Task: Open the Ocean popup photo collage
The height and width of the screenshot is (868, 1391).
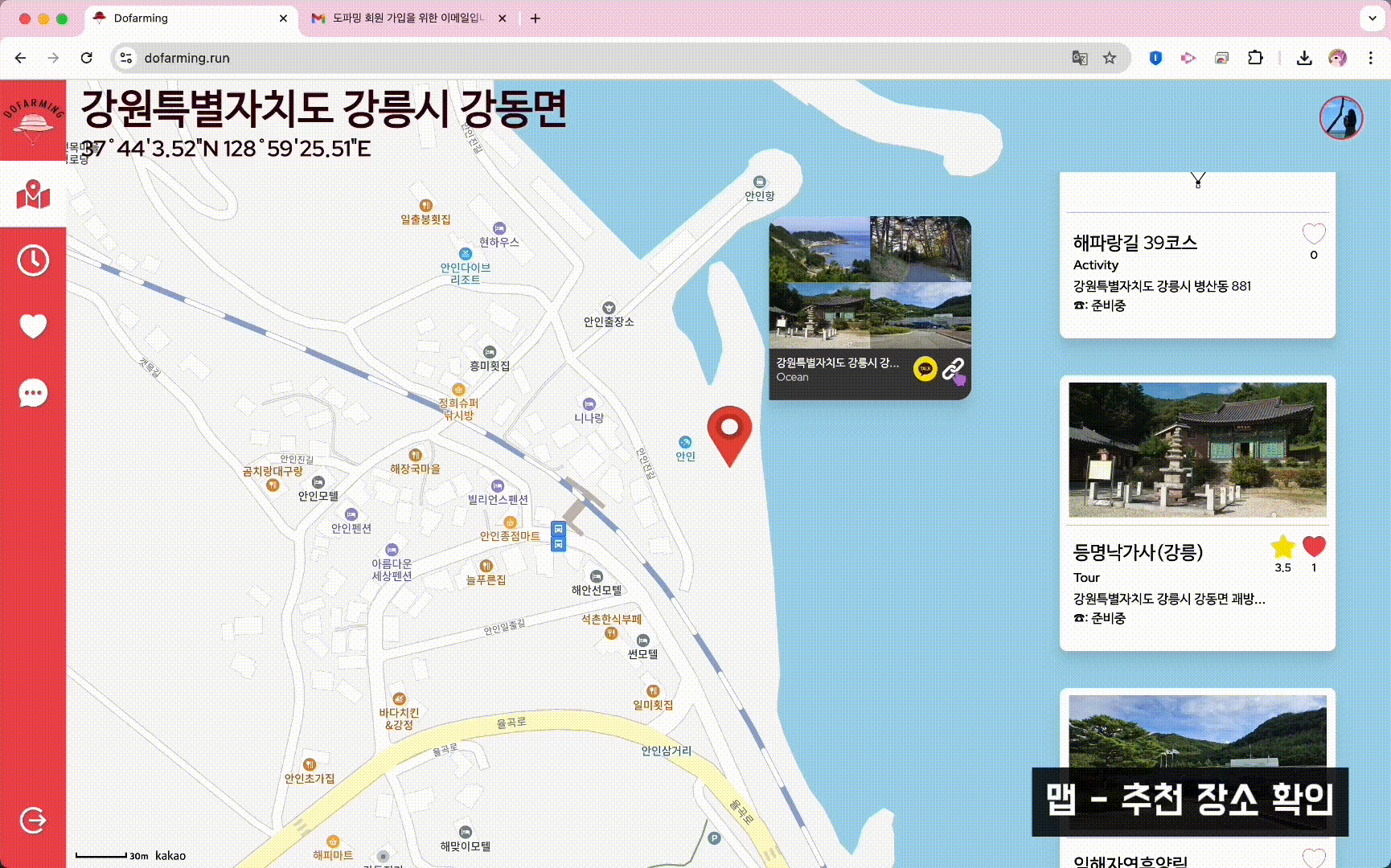Action: 870,282
